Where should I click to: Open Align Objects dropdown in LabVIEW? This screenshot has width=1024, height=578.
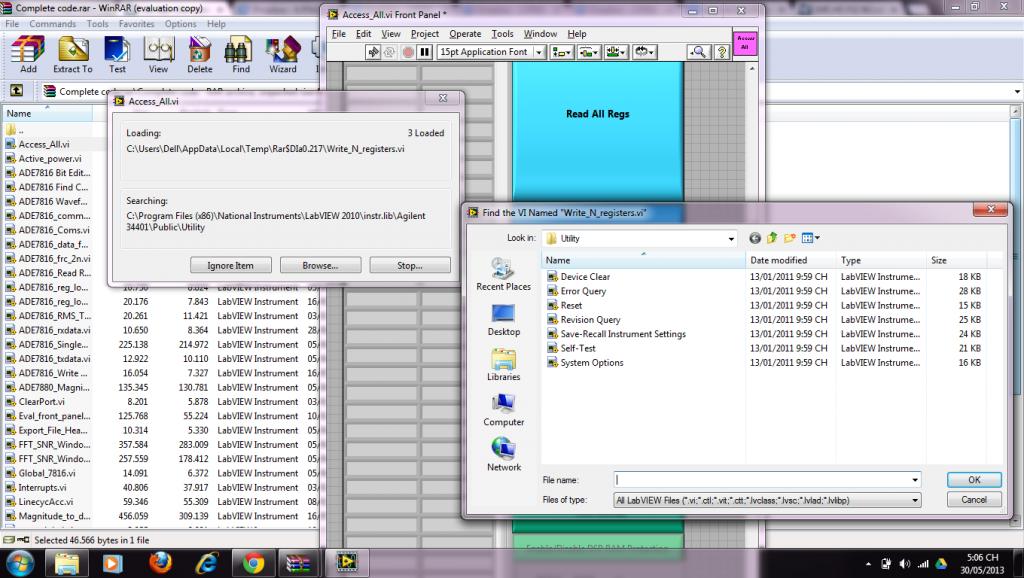click(x=561, y=52)
